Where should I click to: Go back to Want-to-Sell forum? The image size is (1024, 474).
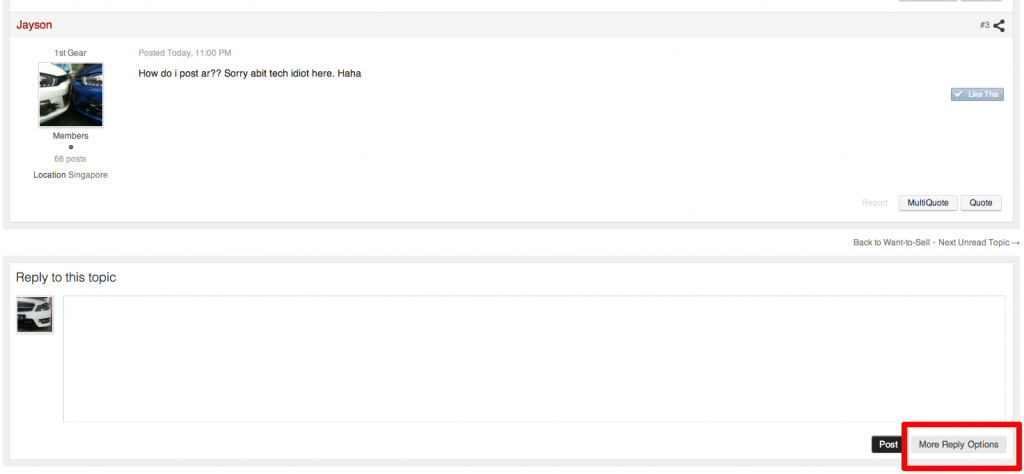[x=891, y=242]
